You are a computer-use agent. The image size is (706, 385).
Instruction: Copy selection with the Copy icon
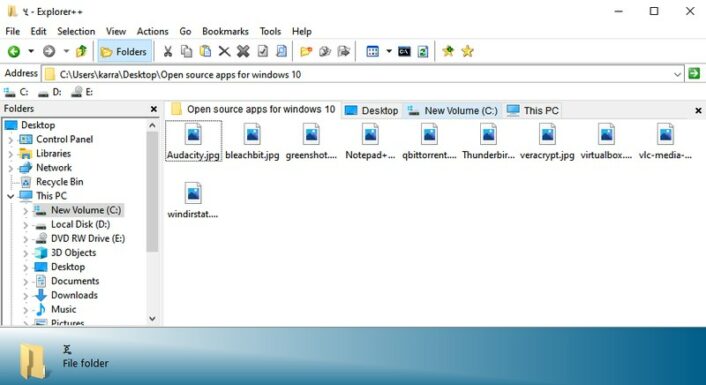186,51
